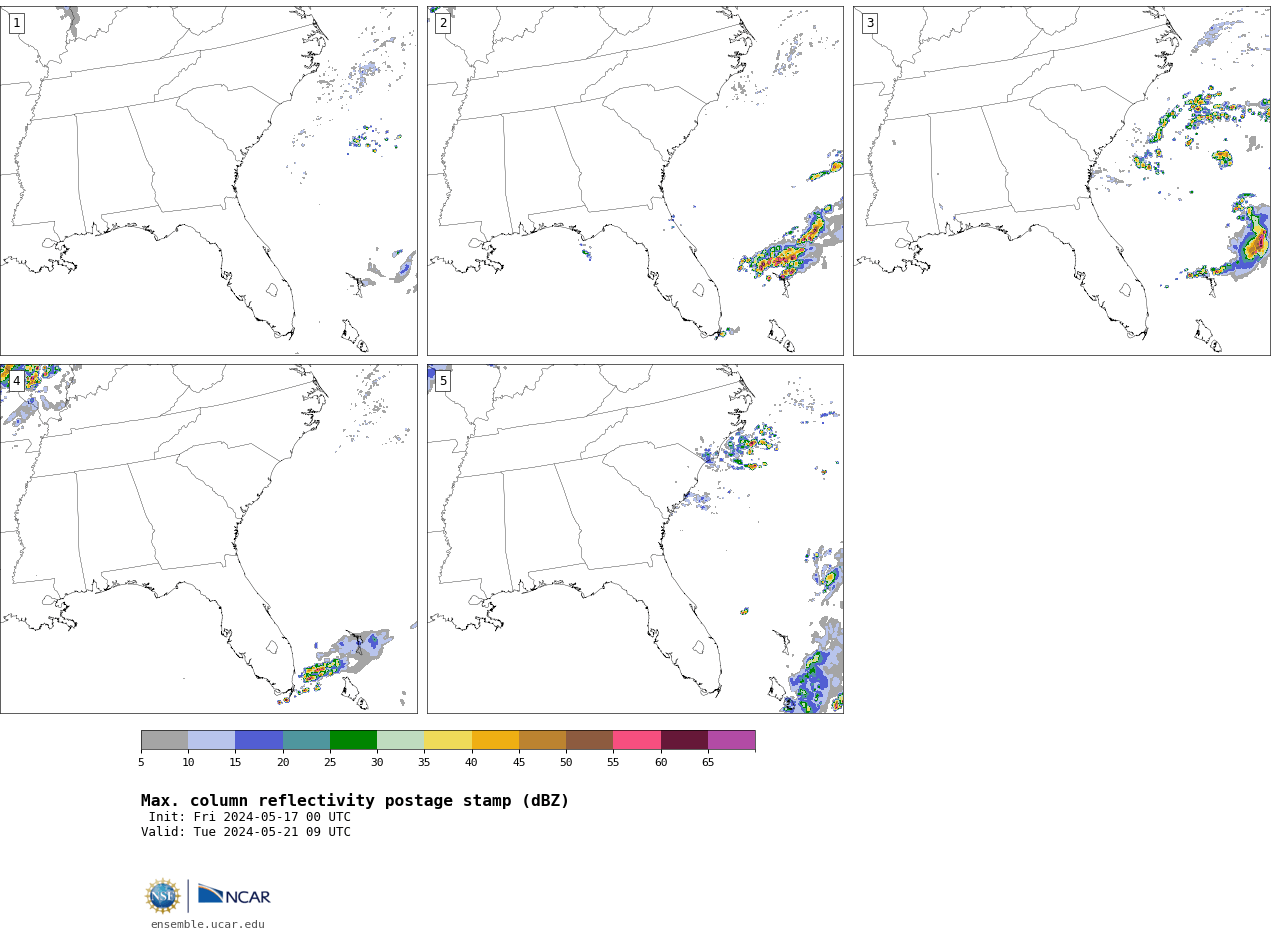Click the NCAR logo
The image size is (1280, 936).
[x=234, y=895]
